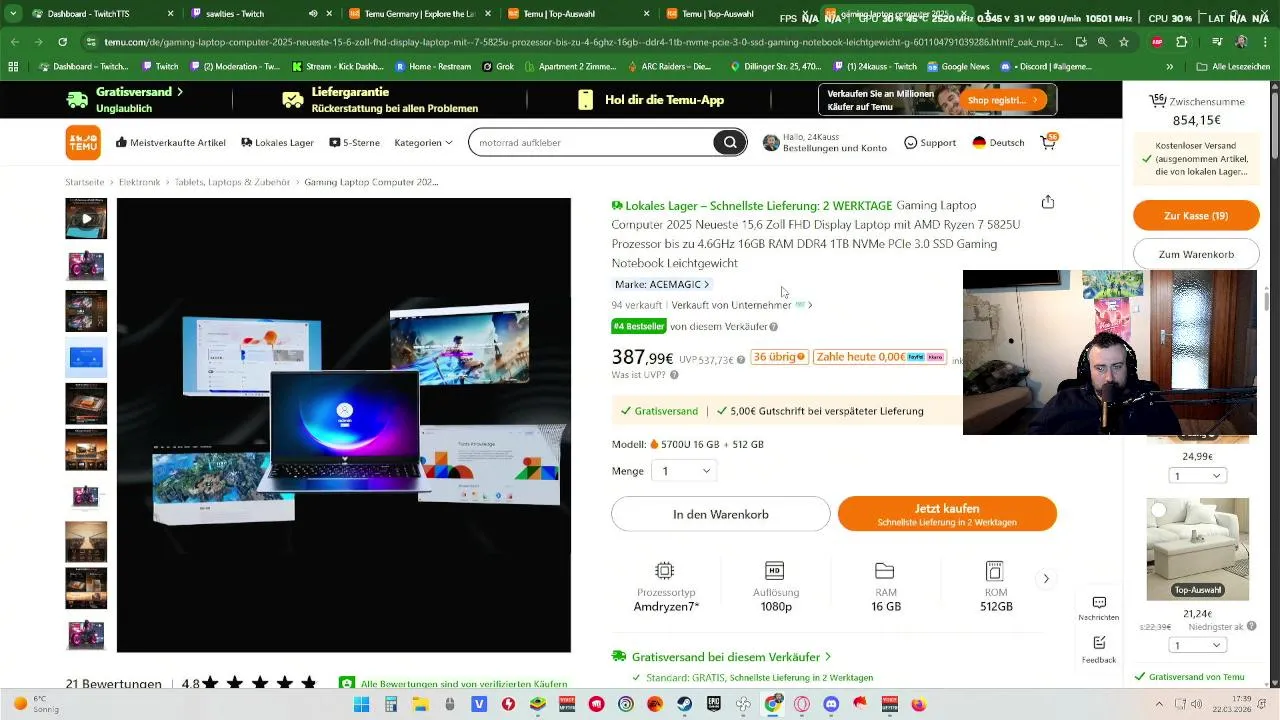The width and height of the screenshot is (1280, 720).
Task: Reload the page with browser refresh button
Action: tap(62, 42)
